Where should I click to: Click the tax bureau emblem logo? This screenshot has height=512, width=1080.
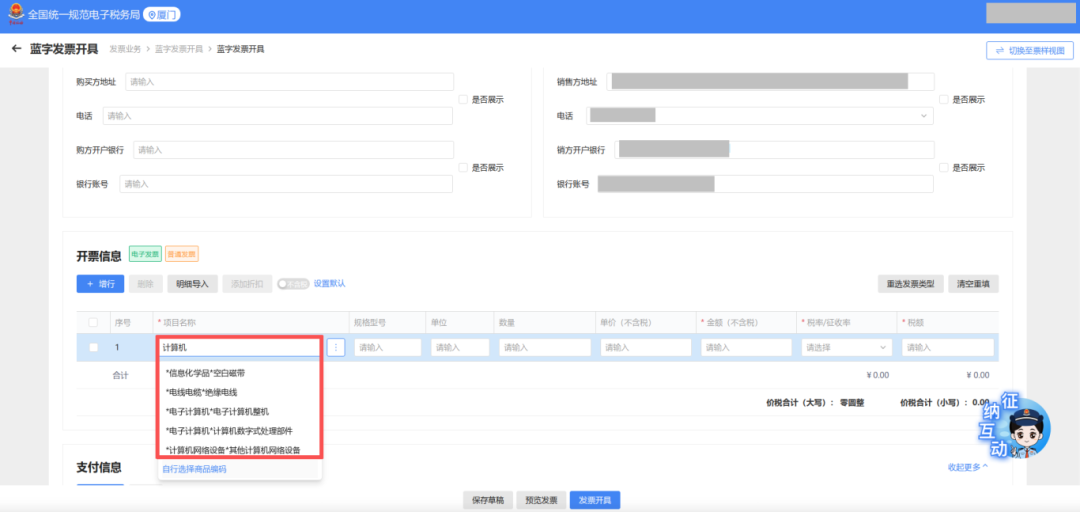[15, 14]
